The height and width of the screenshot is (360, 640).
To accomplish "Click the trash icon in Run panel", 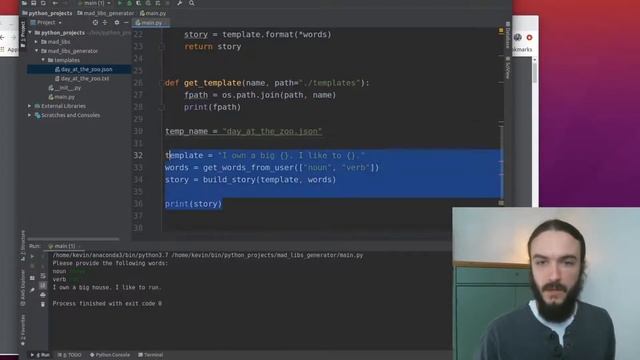I will point(43,304).
